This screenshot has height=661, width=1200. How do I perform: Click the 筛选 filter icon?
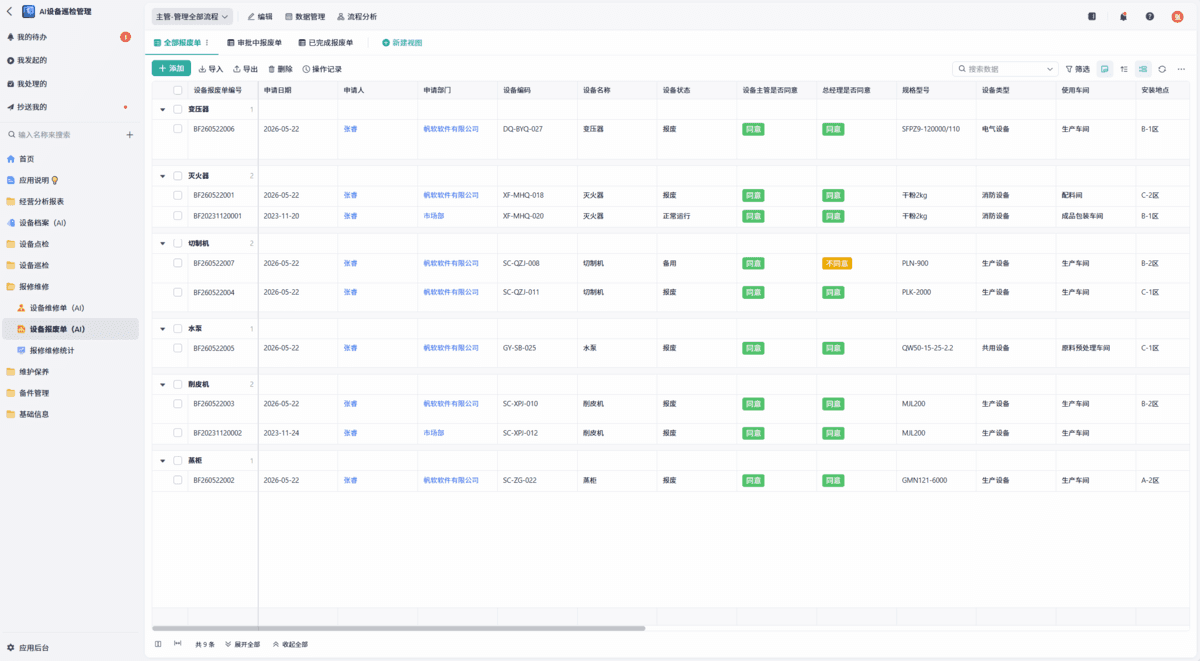click(1069, 69)
